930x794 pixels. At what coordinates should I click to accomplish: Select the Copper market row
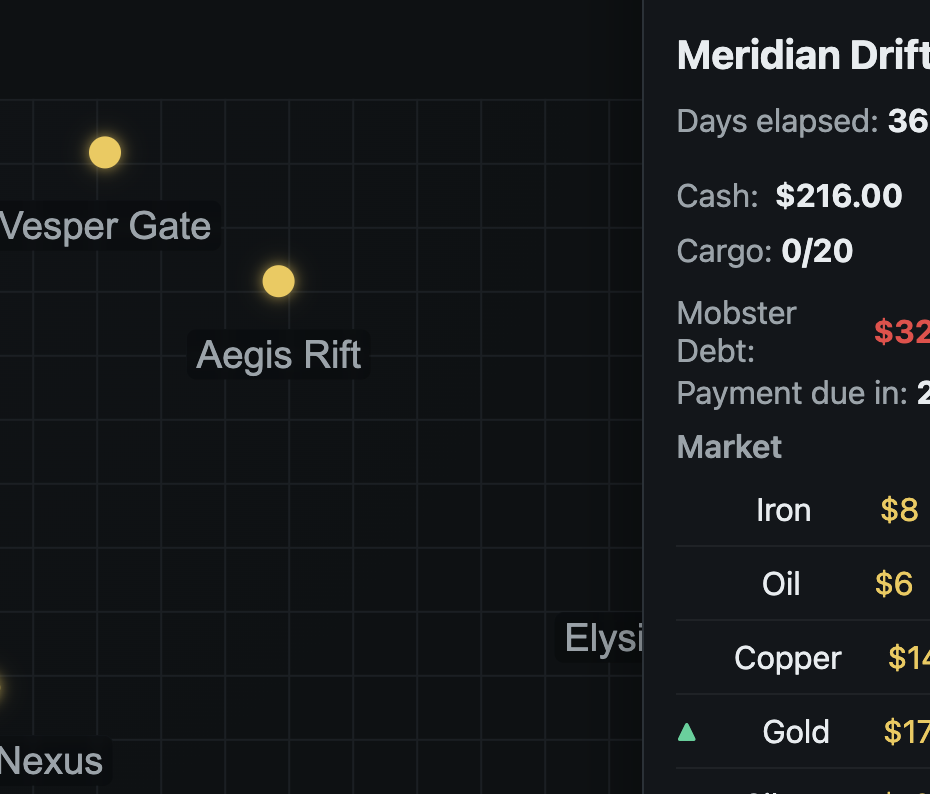pos(803,658)
